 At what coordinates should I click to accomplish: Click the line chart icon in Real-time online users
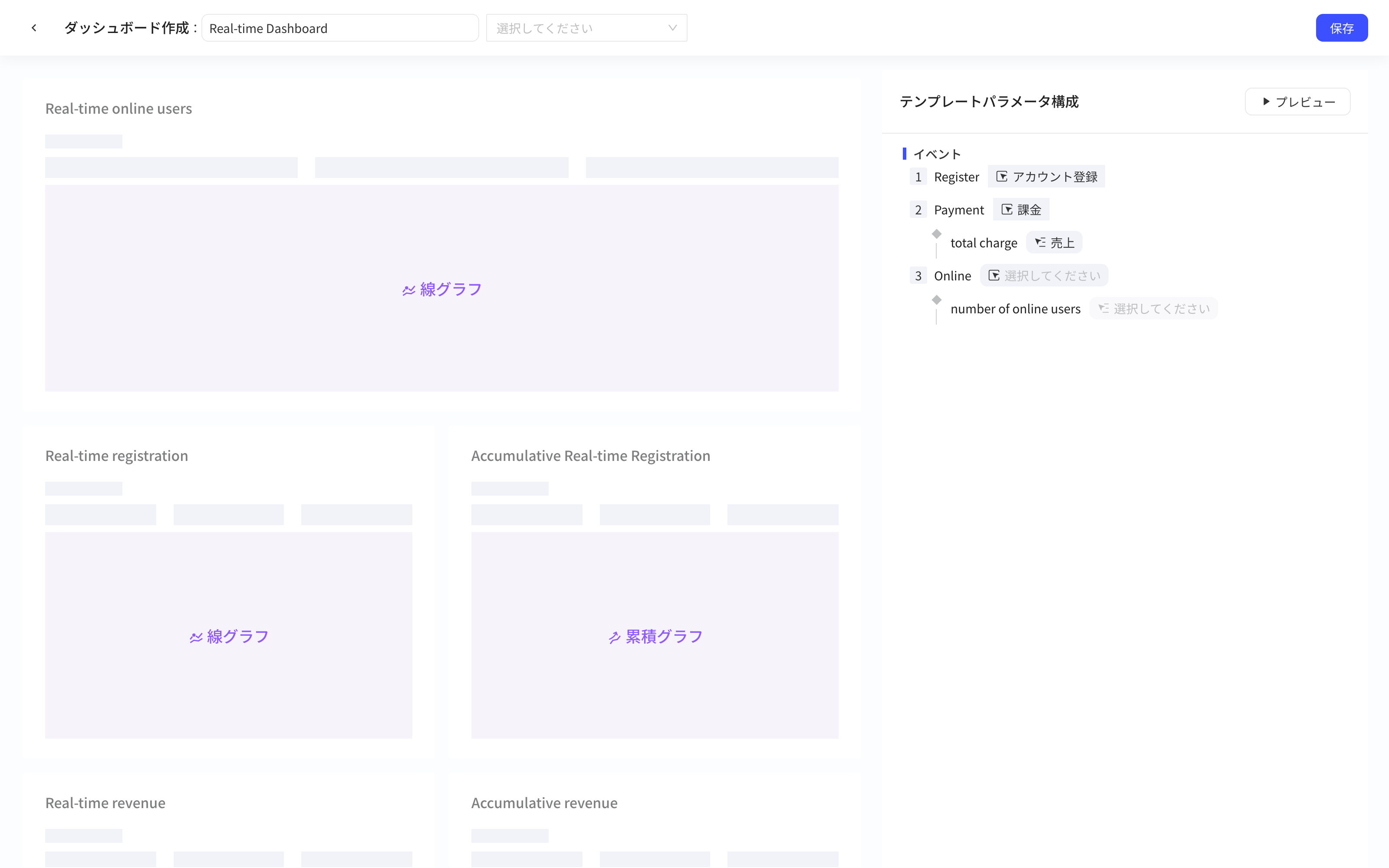(x=408, y=290)
